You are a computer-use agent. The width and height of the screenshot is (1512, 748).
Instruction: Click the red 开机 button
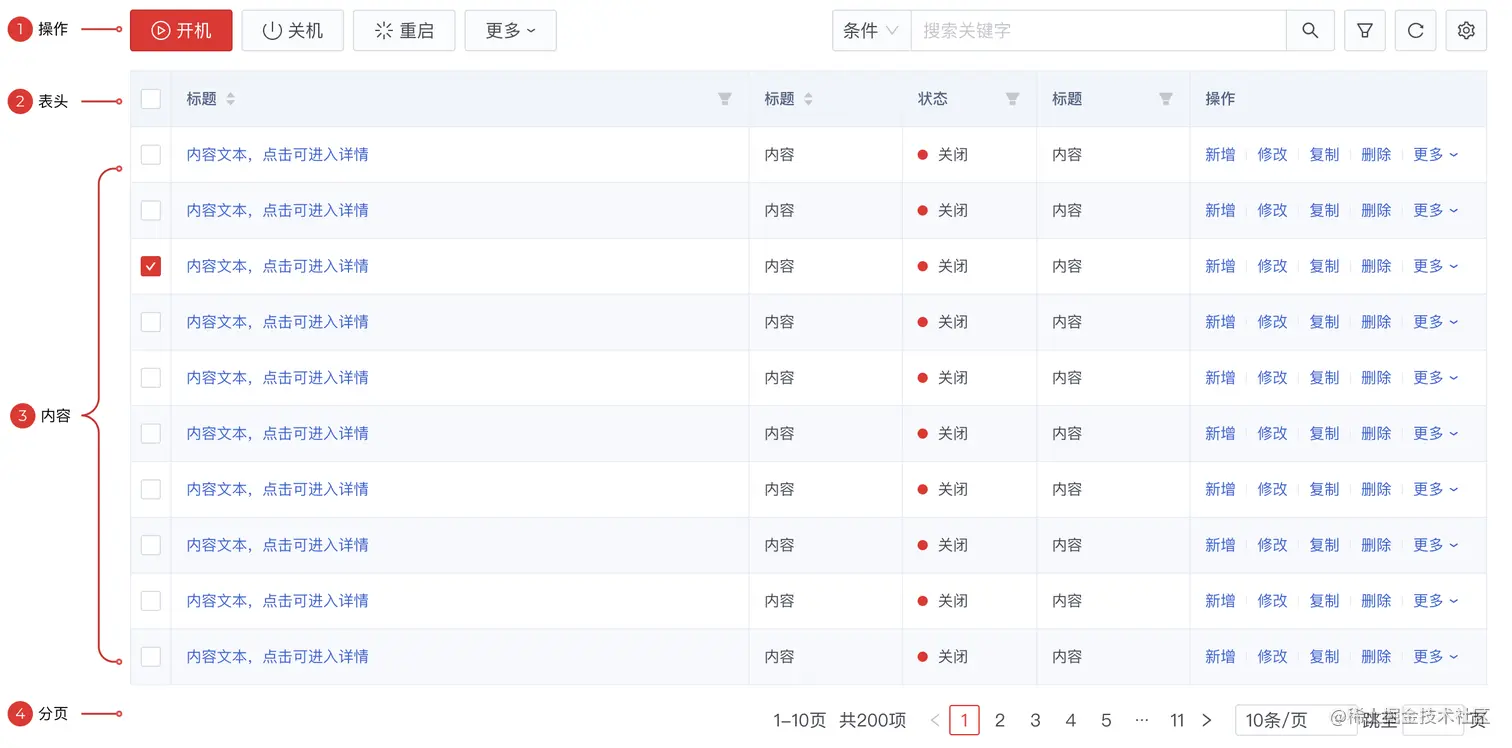(x=181, y=31)
